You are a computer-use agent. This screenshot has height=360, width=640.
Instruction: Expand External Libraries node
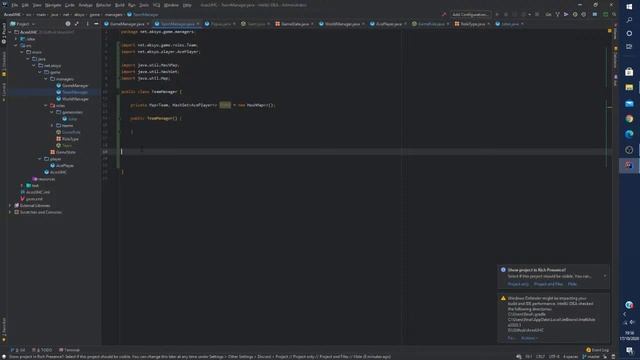[x=10, y=205]
